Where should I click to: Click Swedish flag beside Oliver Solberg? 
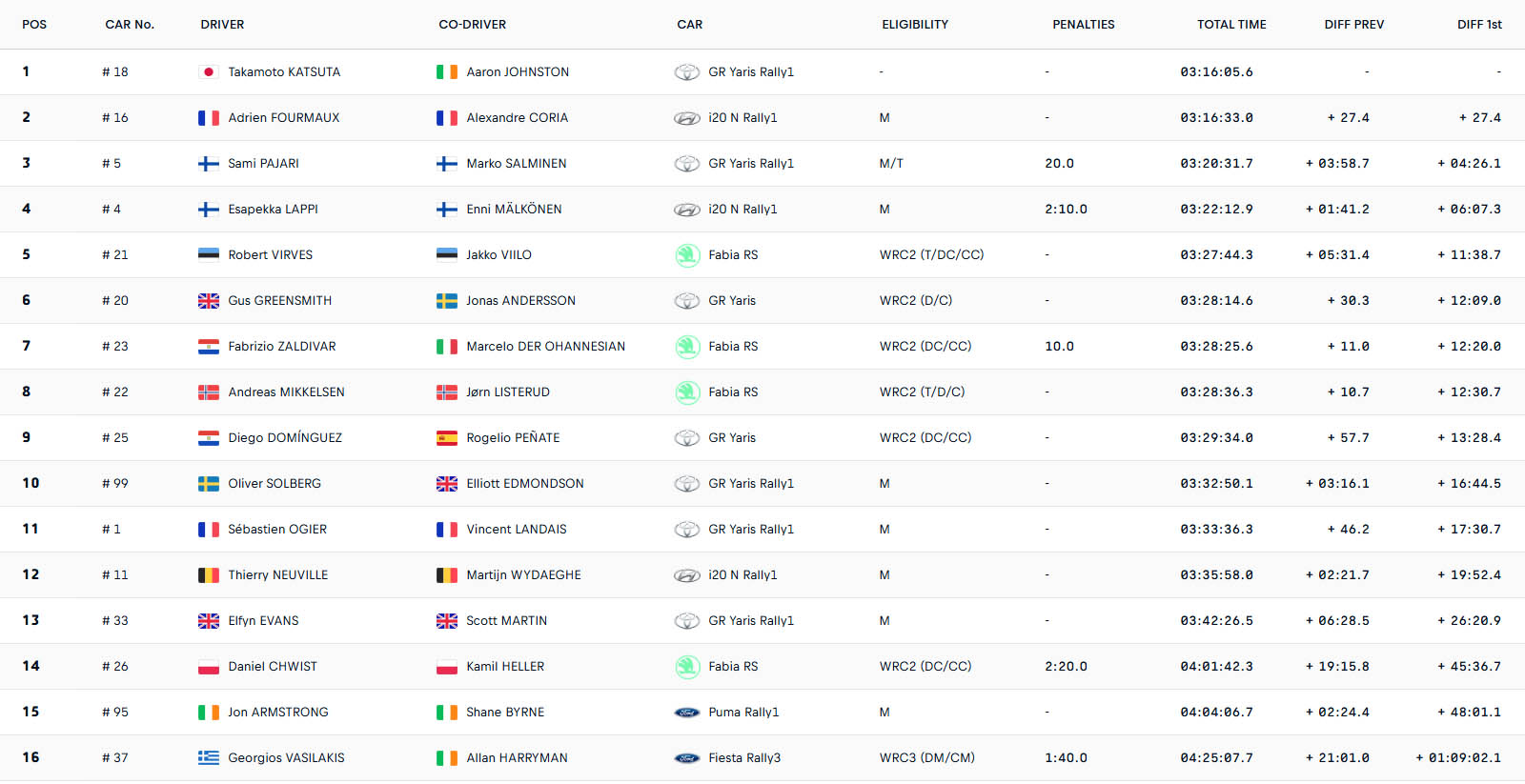point(208,484)
